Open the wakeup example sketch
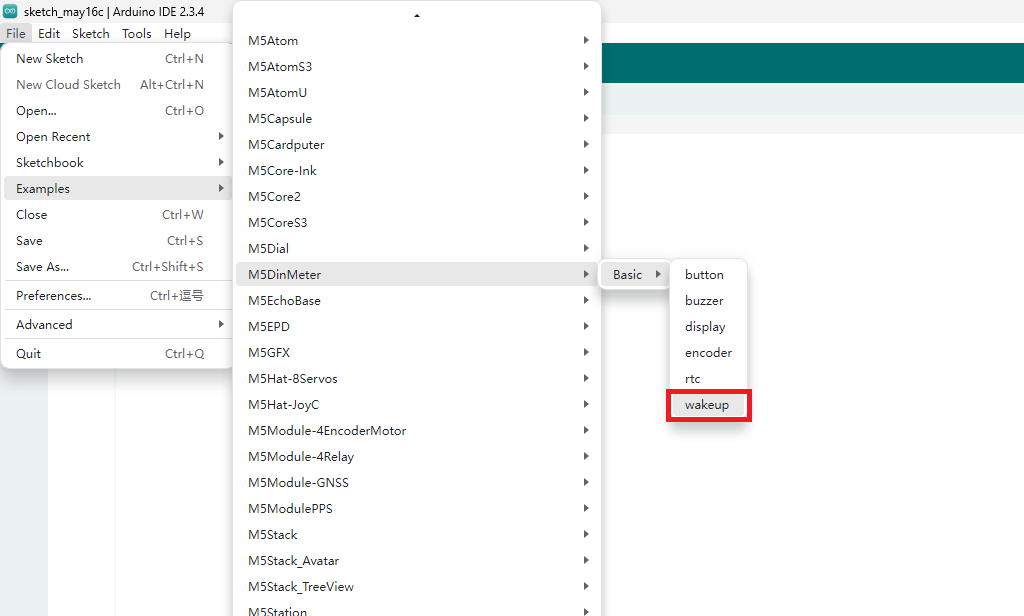The height and width of the screenshot is (616, 1024). tap(708, 405)
